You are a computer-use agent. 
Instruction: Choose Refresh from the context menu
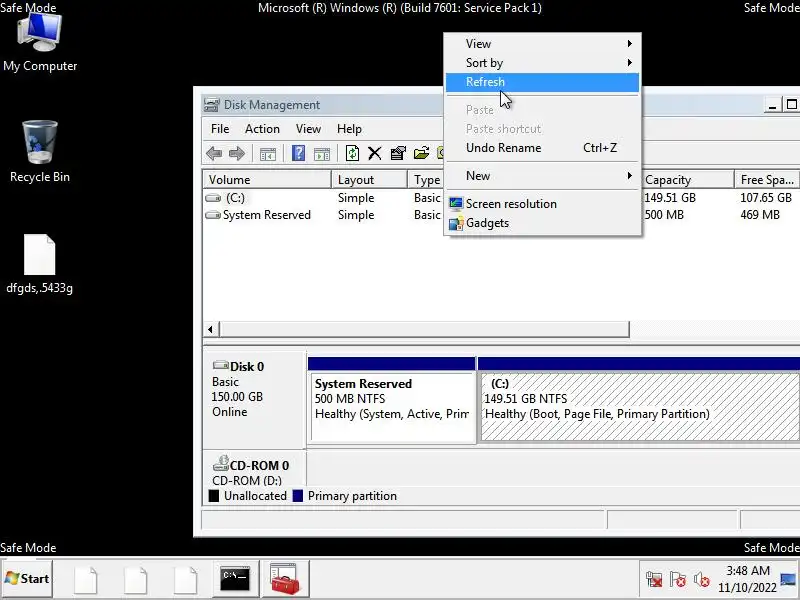(x=542, y=82)
